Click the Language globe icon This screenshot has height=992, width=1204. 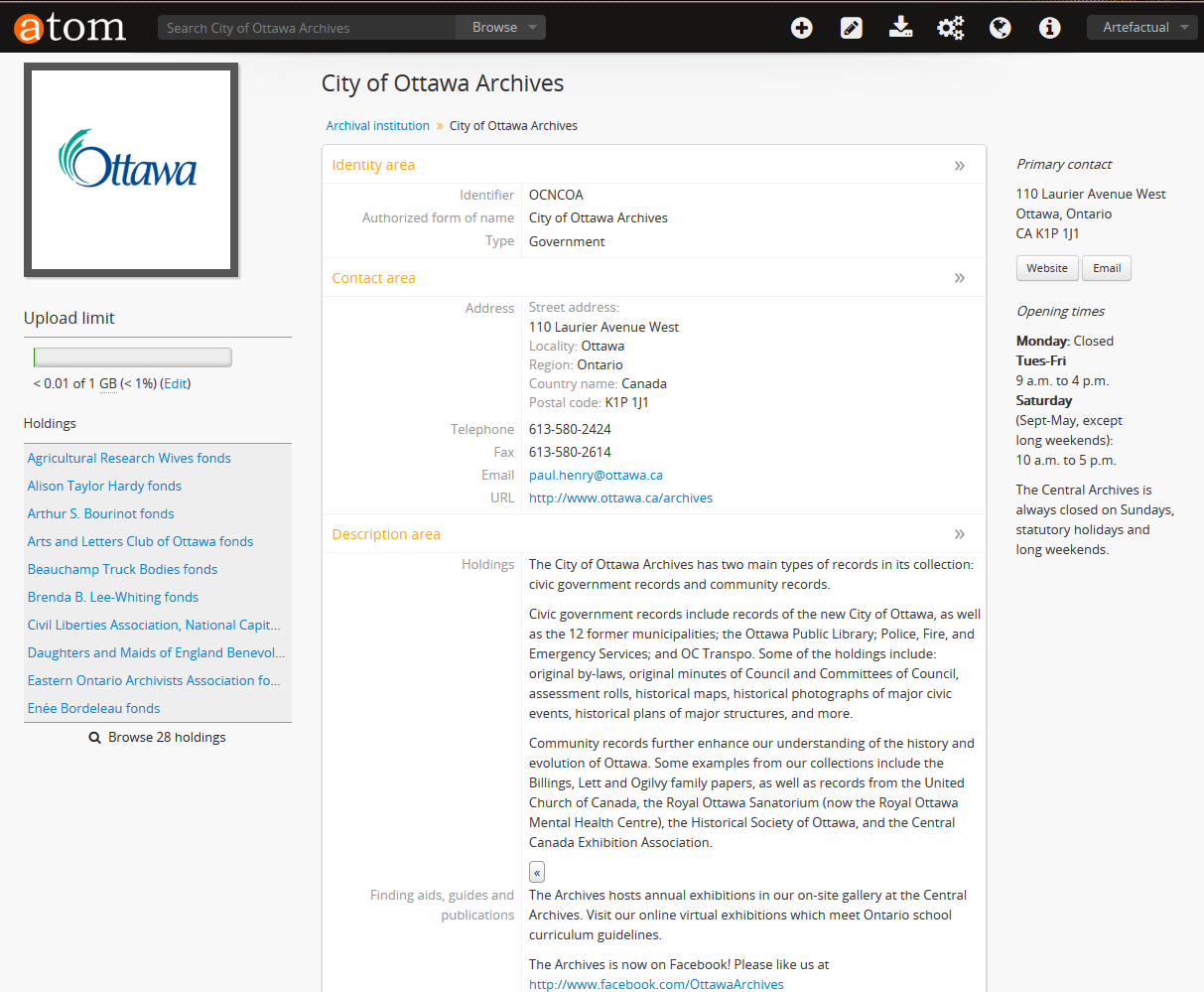pos(1000,28)
